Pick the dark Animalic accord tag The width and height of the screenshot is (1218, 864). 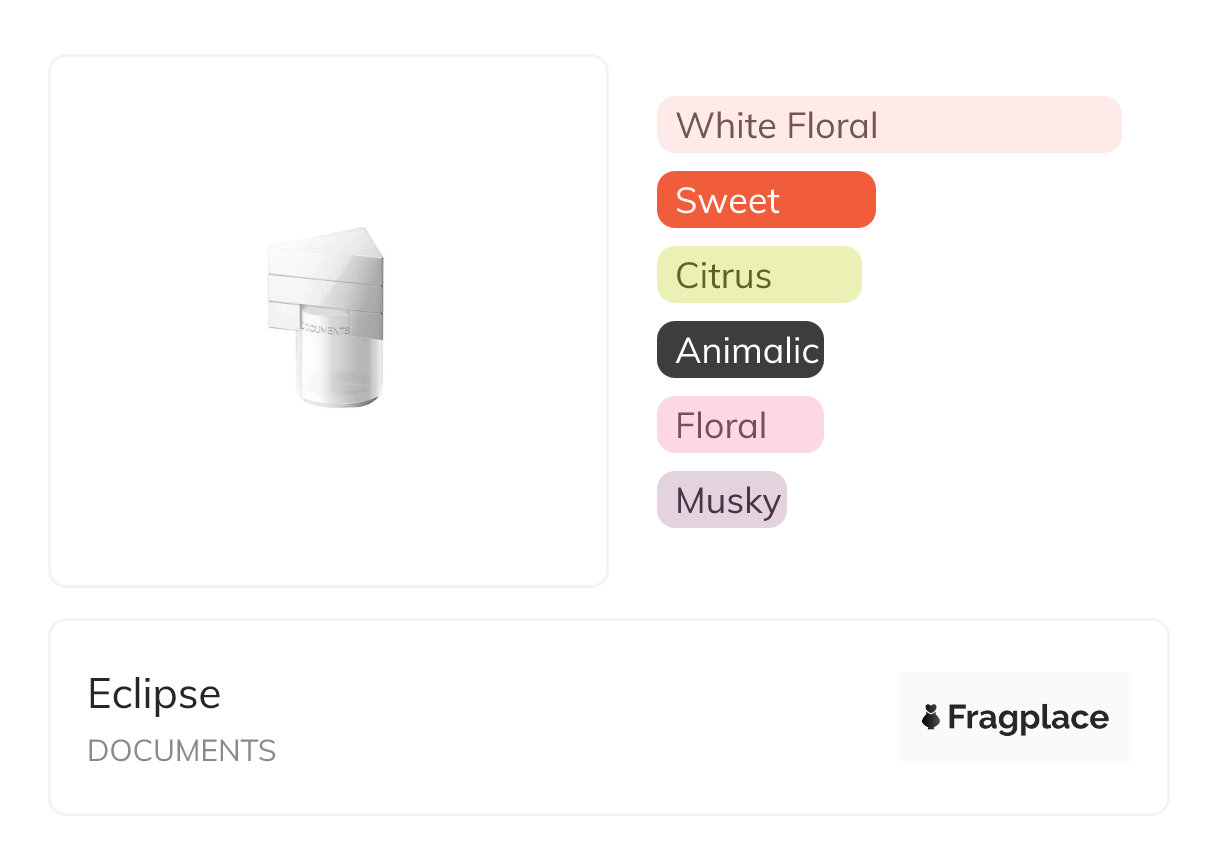click(x=740, y=350)
